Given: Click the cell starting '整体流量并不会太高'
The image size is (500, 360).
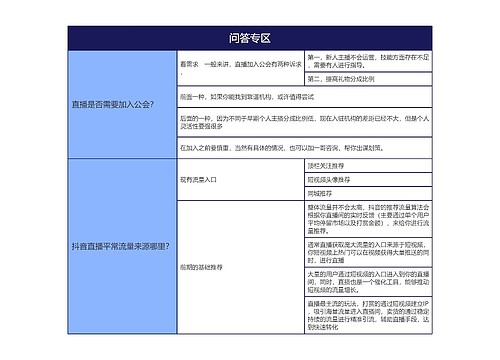Looking at the screenshot, I should (x=368, y=219).
